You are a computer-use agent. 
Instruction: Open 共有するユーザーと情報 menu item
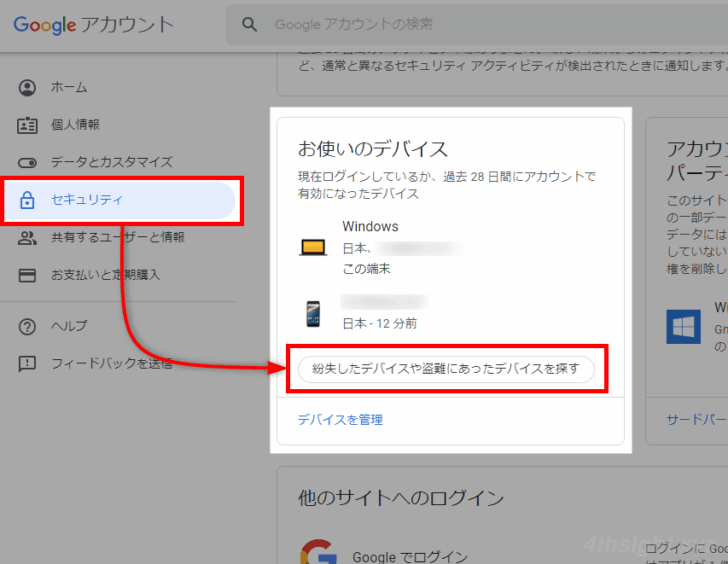(x=120, y=238)
